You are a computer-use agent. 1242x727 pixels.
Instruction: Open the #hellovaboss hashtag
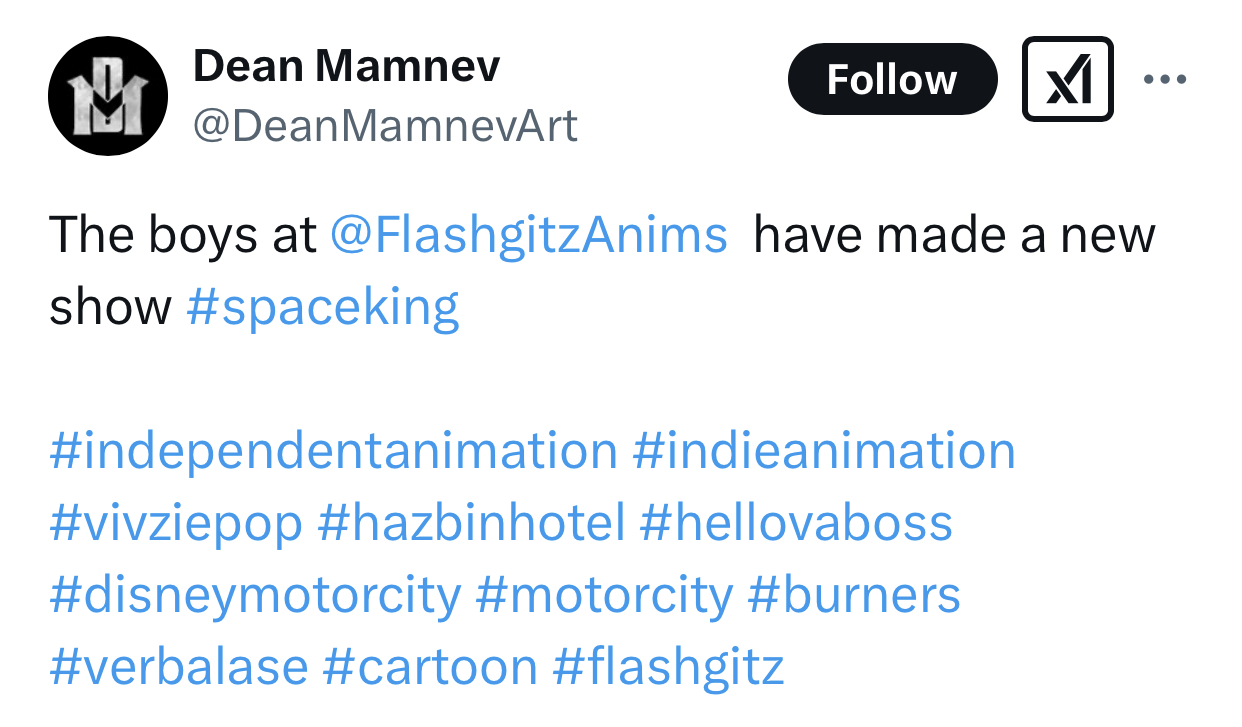(x=796, y=523)
